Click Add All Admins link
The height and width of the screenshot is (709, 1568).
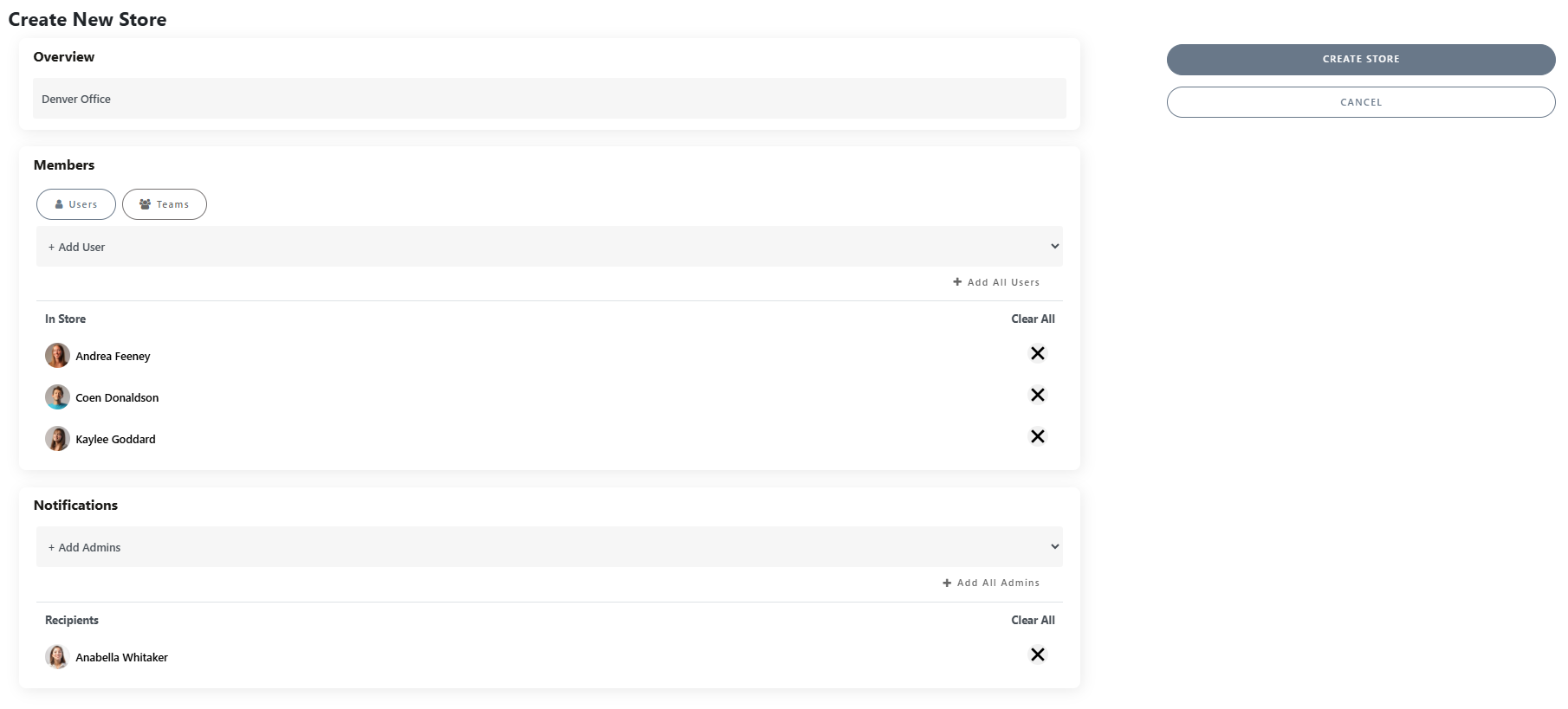[991, 583]
